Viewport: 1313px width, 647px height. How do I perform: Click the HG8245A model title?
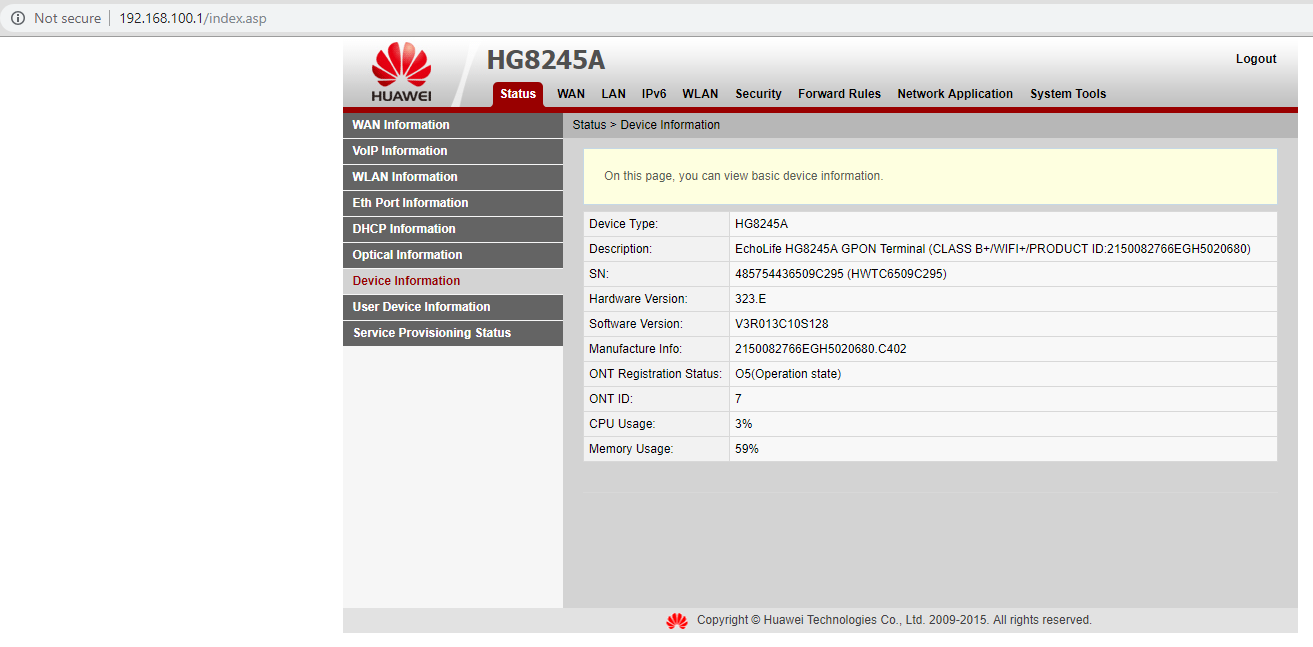tap(546, 60)
